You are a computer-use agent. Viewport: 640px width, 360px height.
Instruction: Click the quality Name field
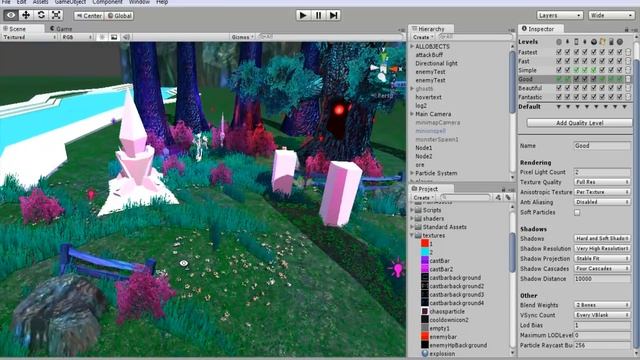(602, 146)
